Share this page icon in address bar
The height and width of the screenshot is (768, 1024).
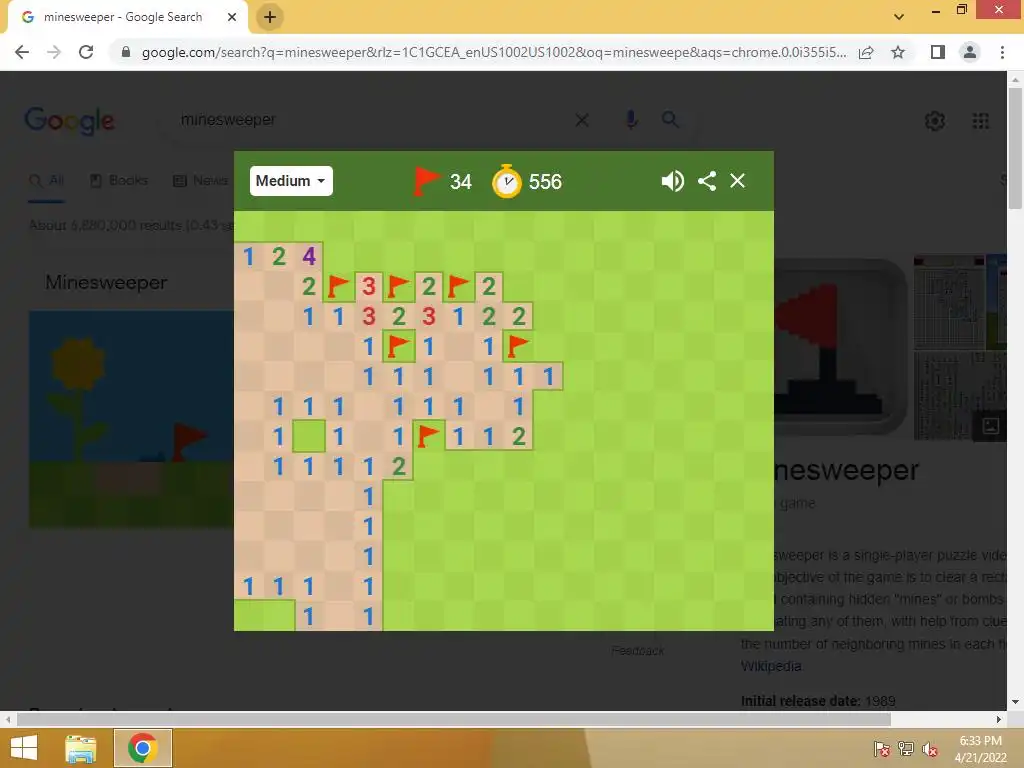(866, 52)
